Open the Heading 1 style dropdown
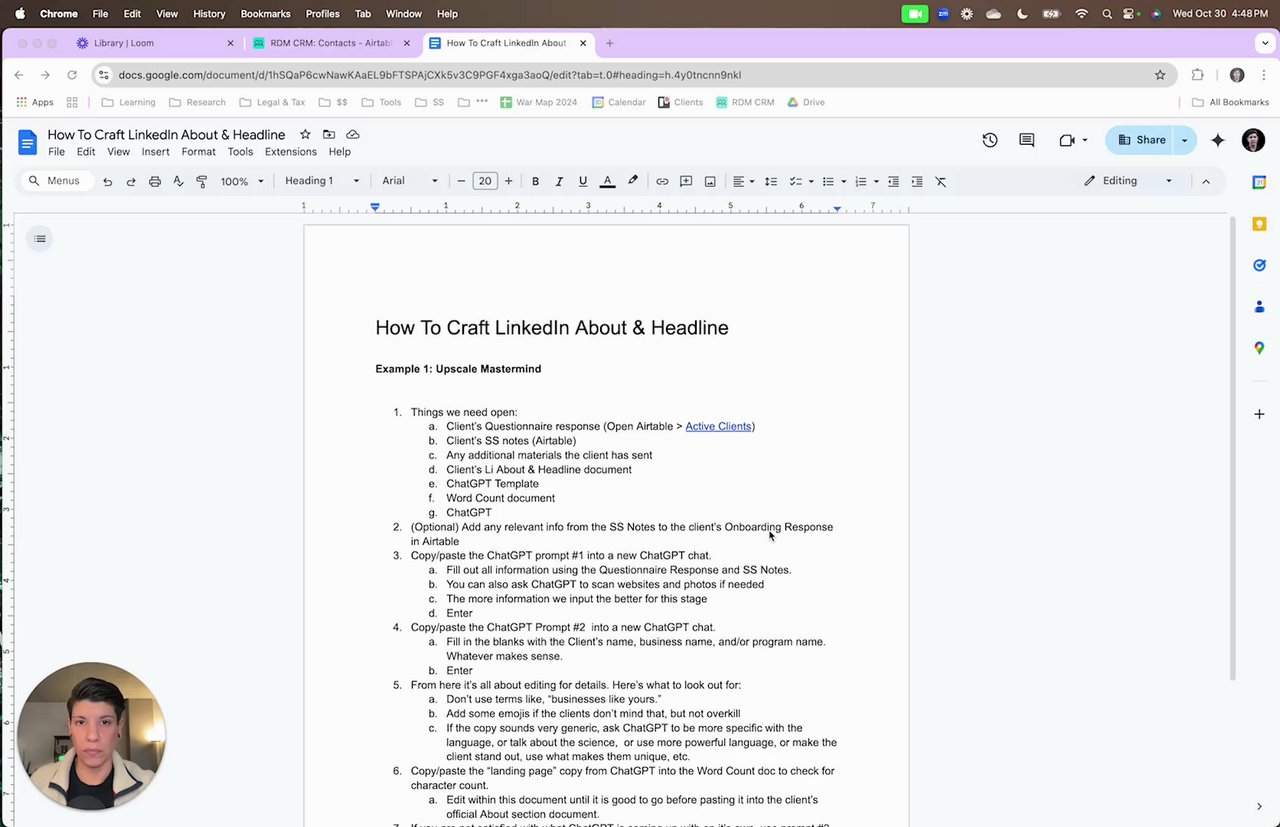 click(x=322, y=181)
